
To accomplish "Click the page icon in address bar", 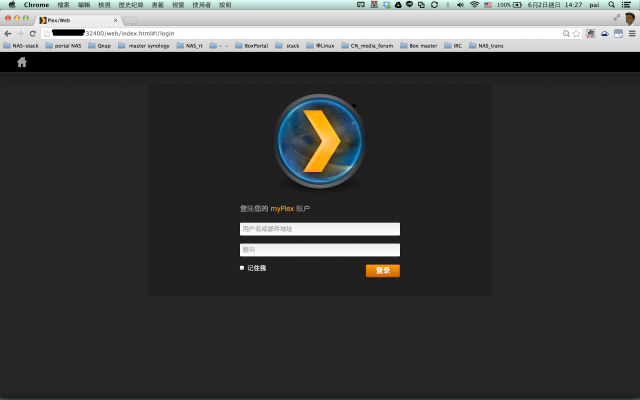I will [47, 33].
